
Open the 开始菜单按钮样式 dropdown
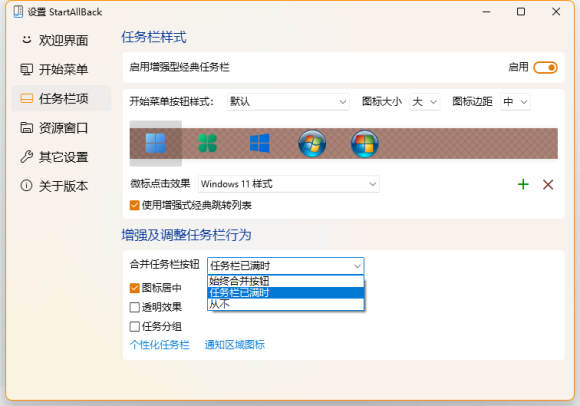(x=288, y=102)
